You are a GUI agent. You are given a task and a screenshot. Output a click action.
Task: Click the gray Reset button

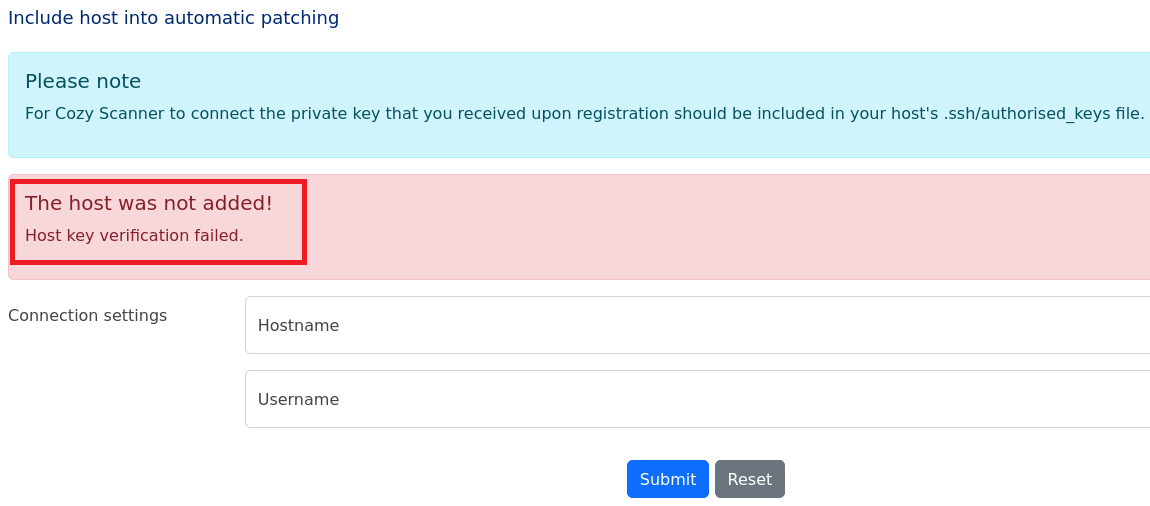coord(749,479)
